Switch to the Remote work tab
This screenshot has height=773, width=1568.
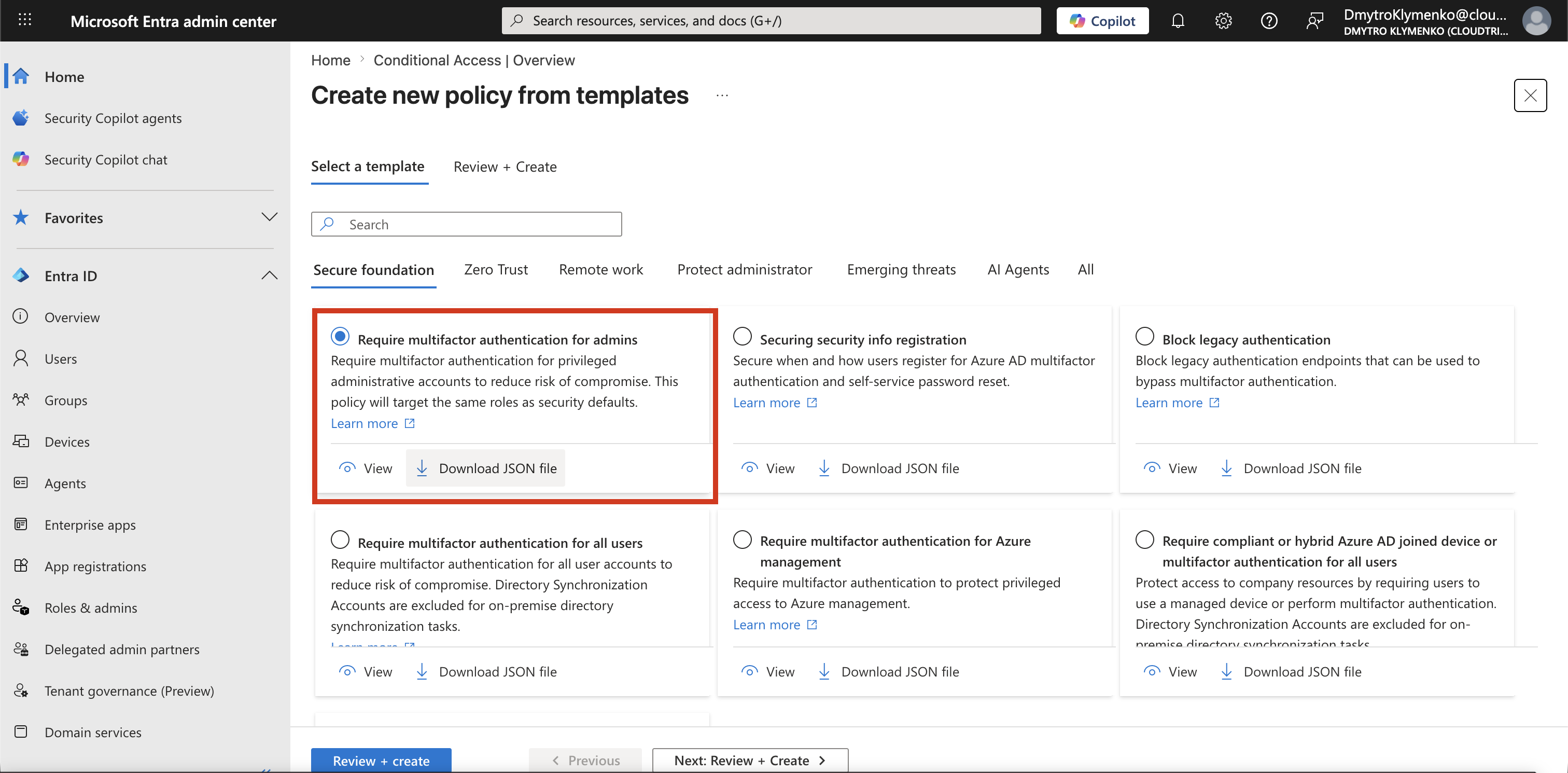pyautogui.click(x=601, y=269)
